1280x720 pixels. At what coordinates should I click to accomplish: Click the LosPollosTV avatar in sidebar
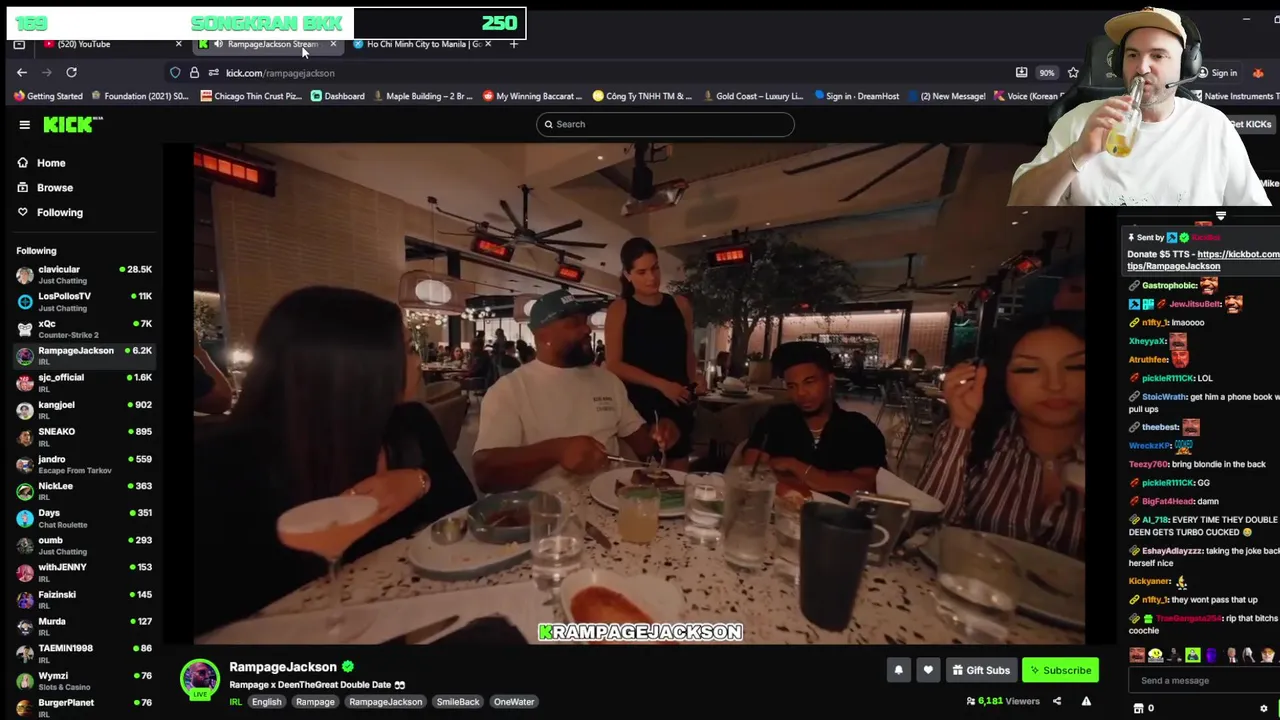(25, 302)
